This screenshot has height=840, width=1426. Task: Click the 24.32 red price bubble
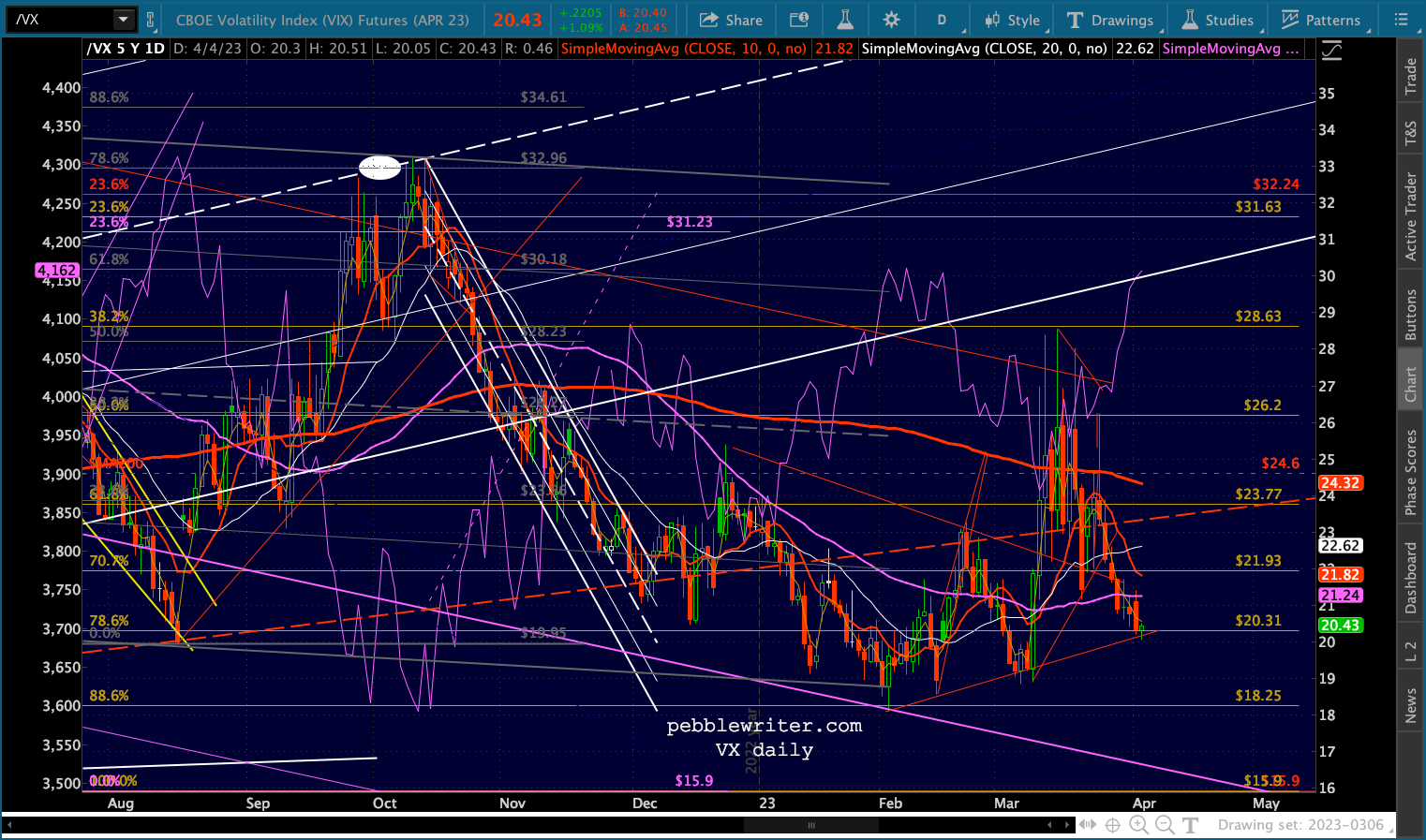click(1340, 483)
